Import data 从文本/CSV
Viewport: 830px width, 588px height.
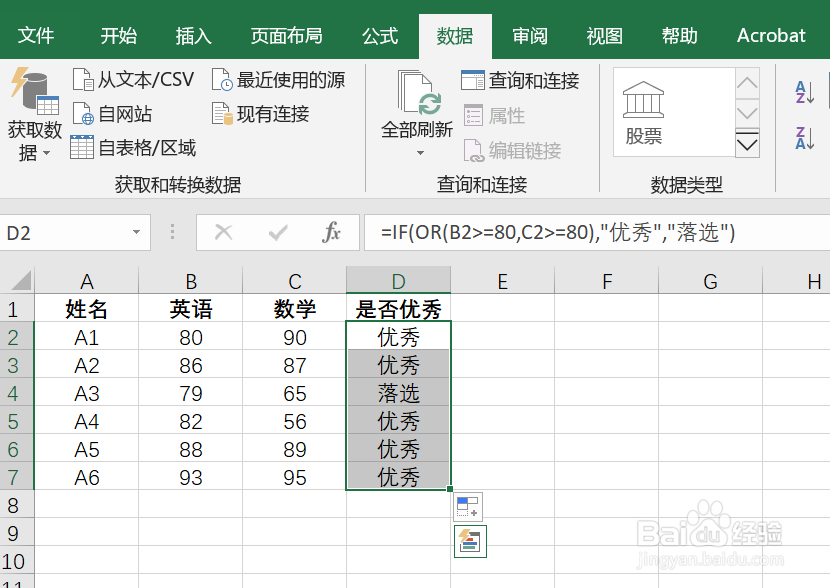133,80
